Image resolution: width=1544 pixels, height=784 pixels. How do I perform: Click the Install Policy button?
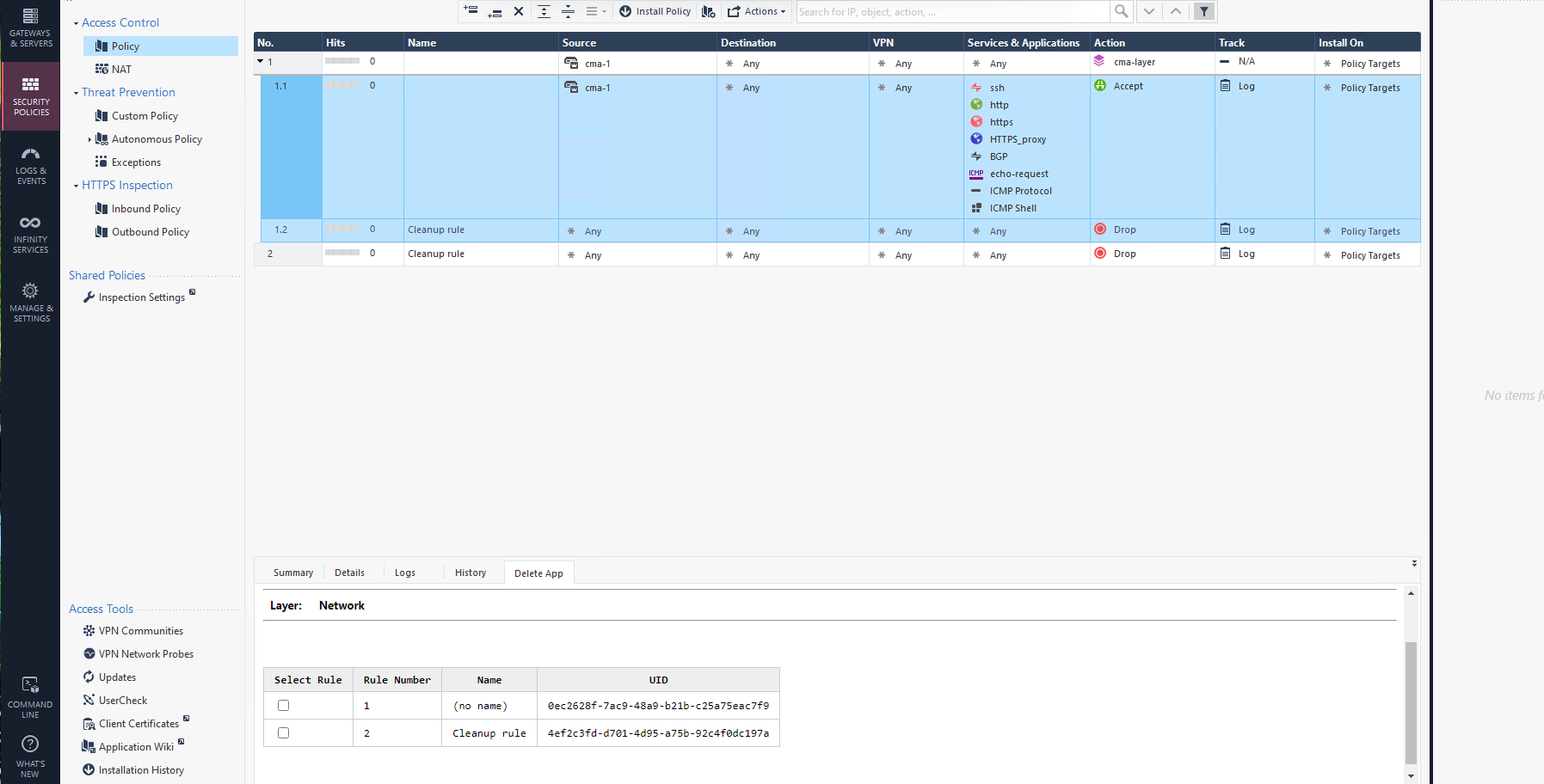pyautogui.click(x=655, y=11)
